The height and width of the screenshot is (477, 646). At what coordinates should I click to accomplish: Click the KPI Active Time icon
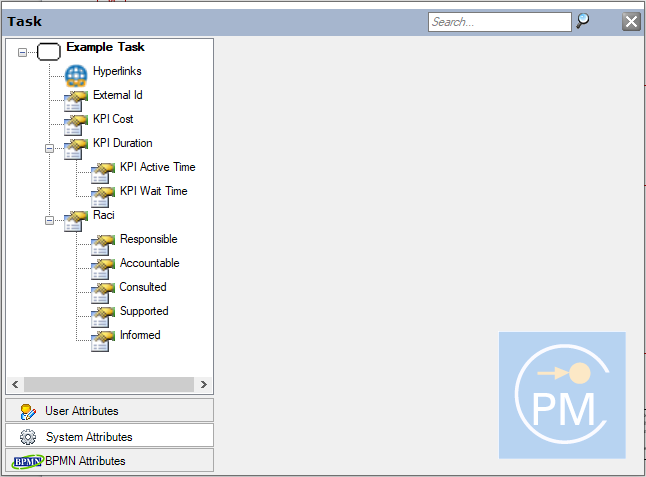(x=103, y=173)
